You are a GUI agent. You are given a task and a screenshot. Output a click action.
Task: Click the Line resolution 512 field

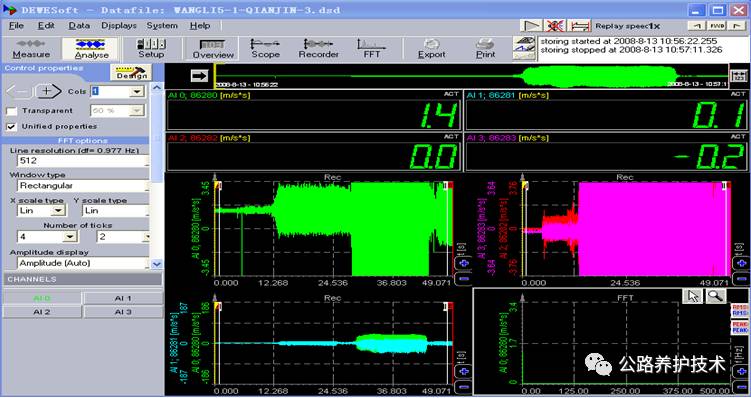point(83,161)
